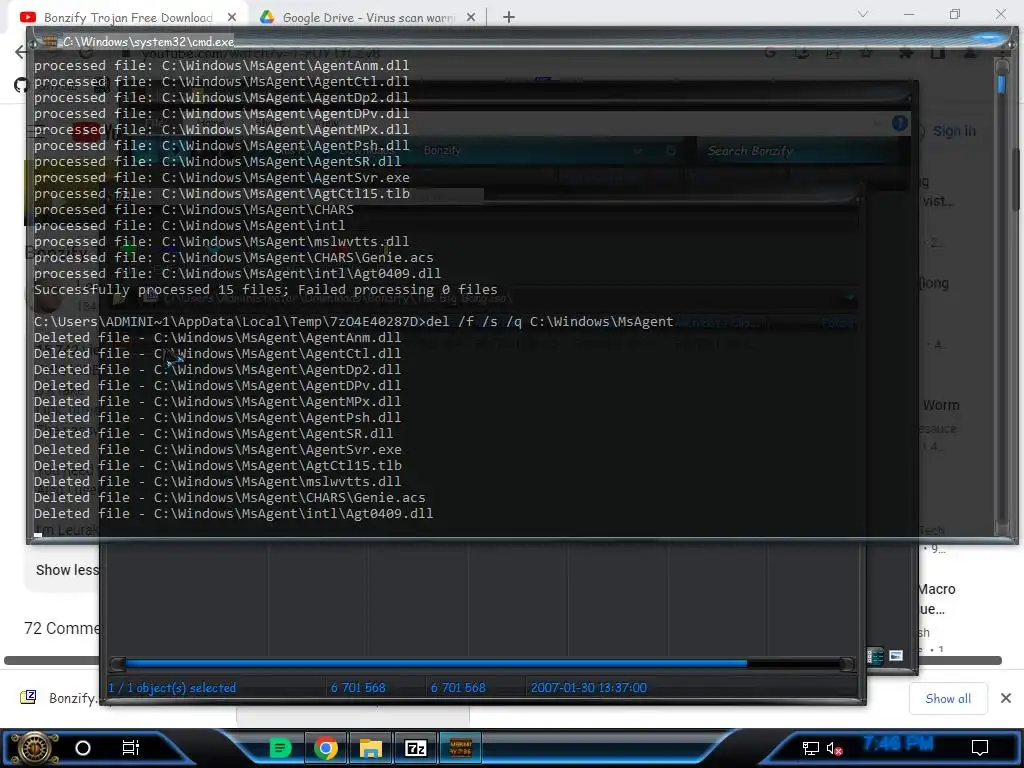The width and height of the screenshot is (1024, 768).
Task: Open the taskbar clock
Action: click(898, 744)
